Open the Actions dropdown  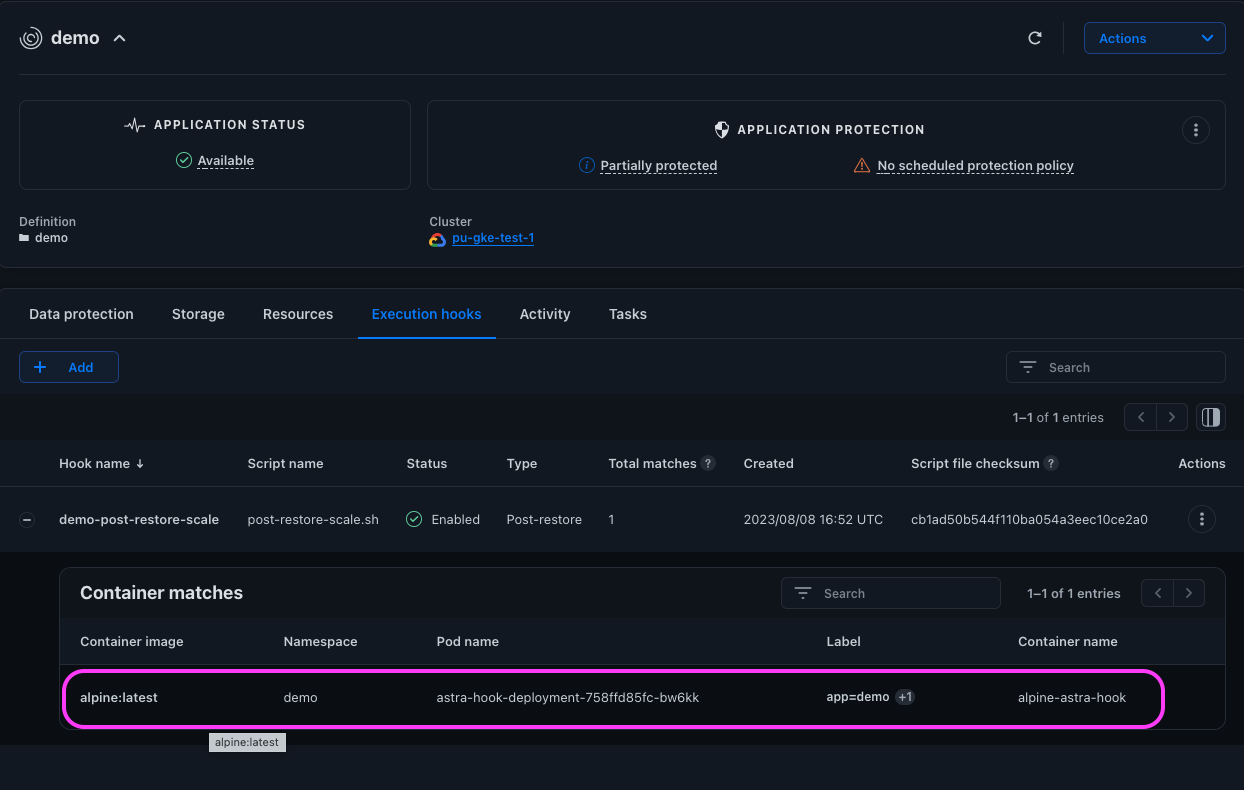[1154, 39]
